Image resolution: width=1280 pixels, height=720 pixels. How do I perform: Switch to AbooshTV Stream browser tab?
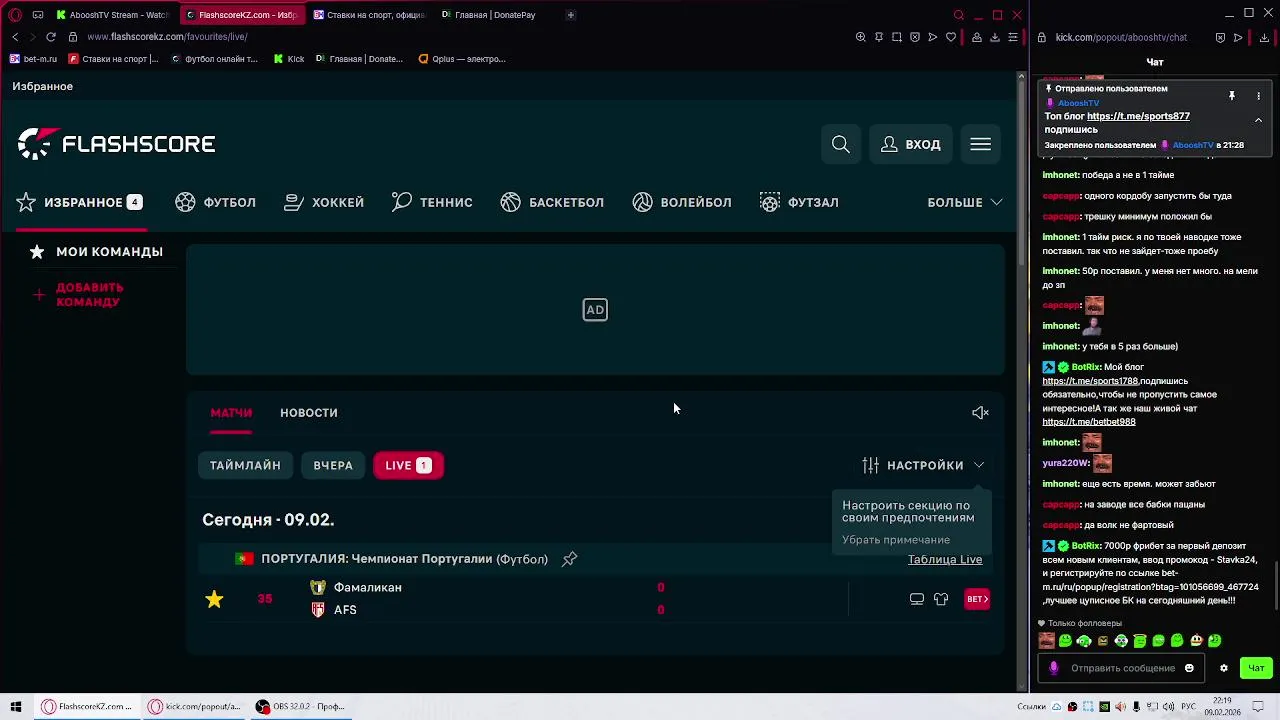click(x=112, y=15)
